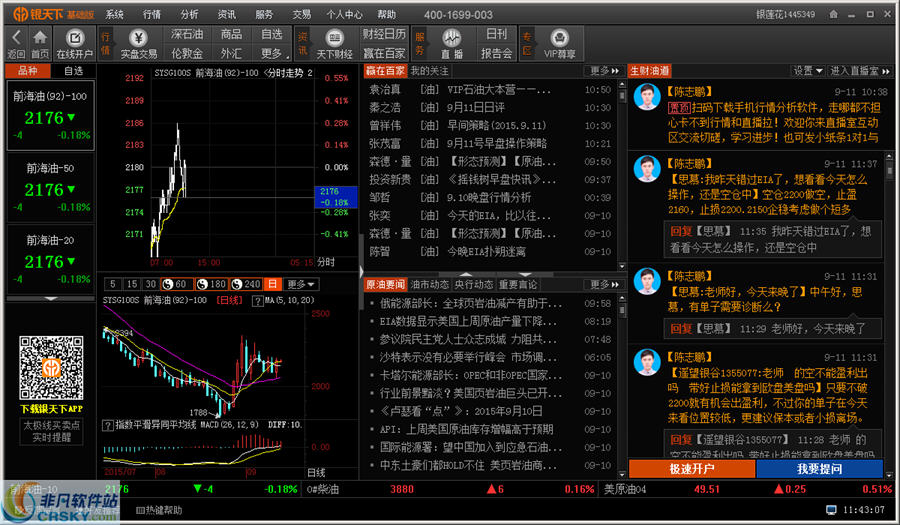The image size is (900, 525).
Task: Collapse the chart panel via side arrow
Action: 361,270
